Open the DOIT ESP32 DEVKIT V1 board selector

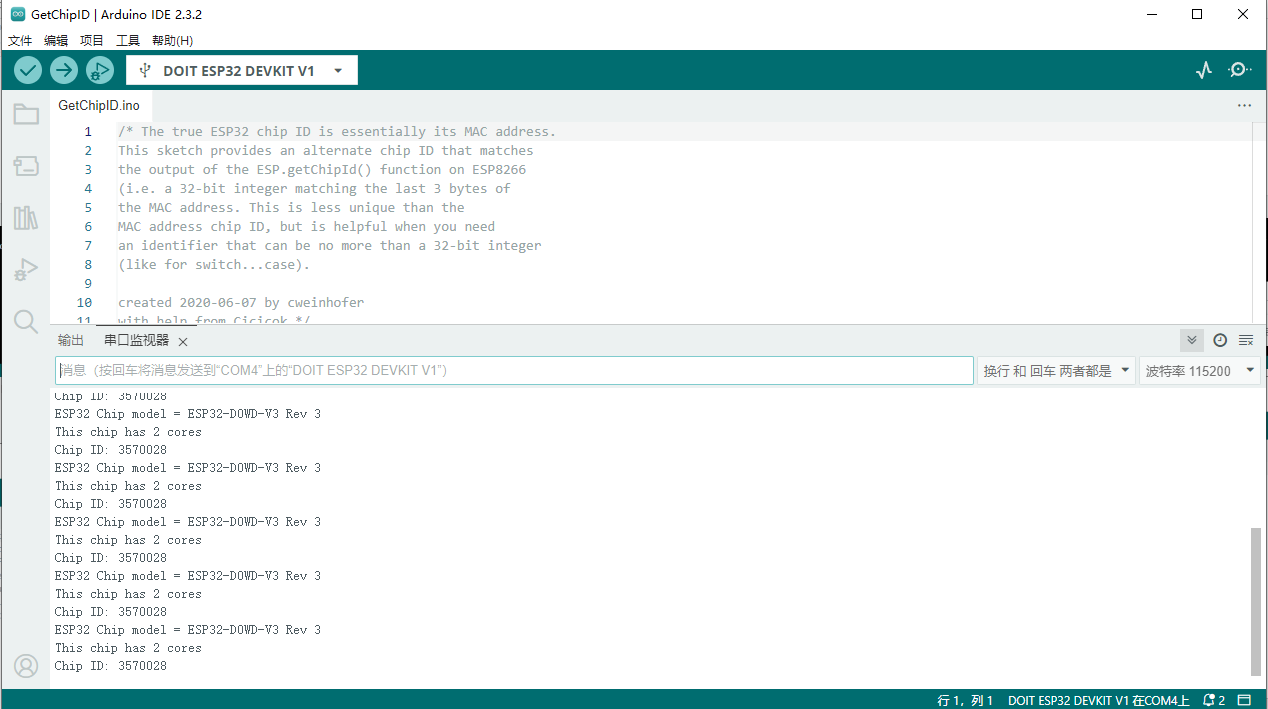tap(240, 70)
